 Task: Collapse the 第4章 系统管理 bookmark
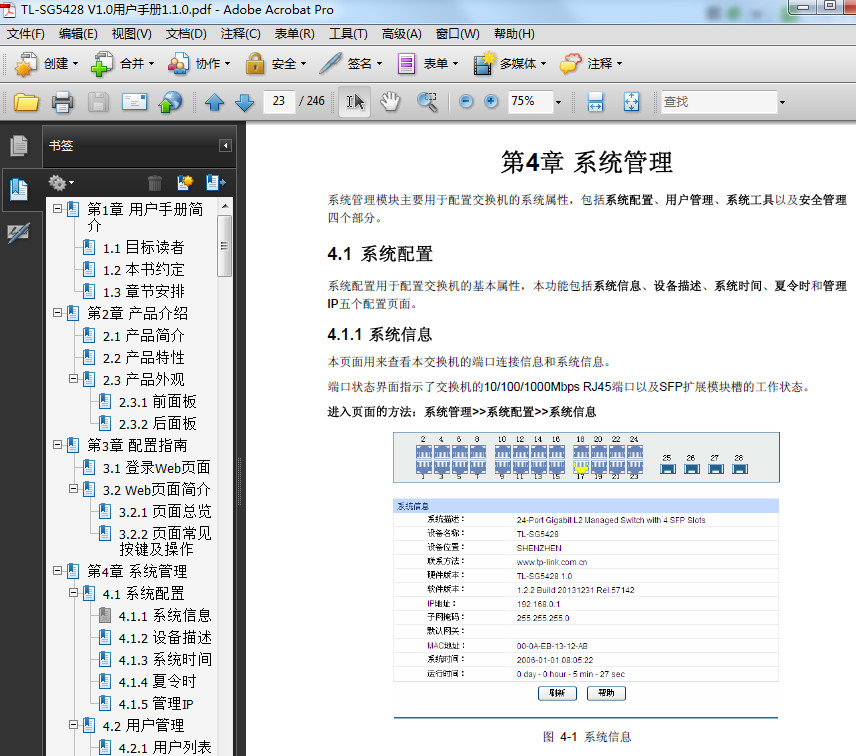click(x=57, y=570)
